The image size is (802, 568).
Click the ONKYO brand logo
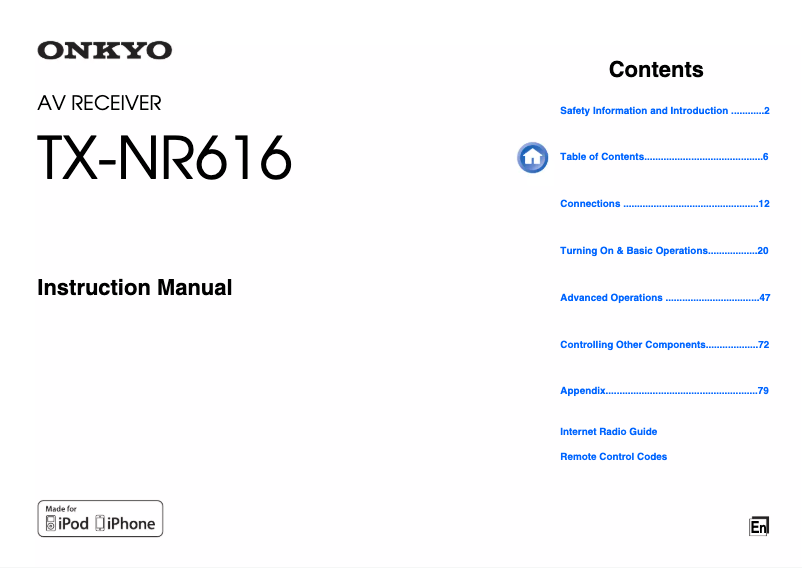click(x=105, y=51)
